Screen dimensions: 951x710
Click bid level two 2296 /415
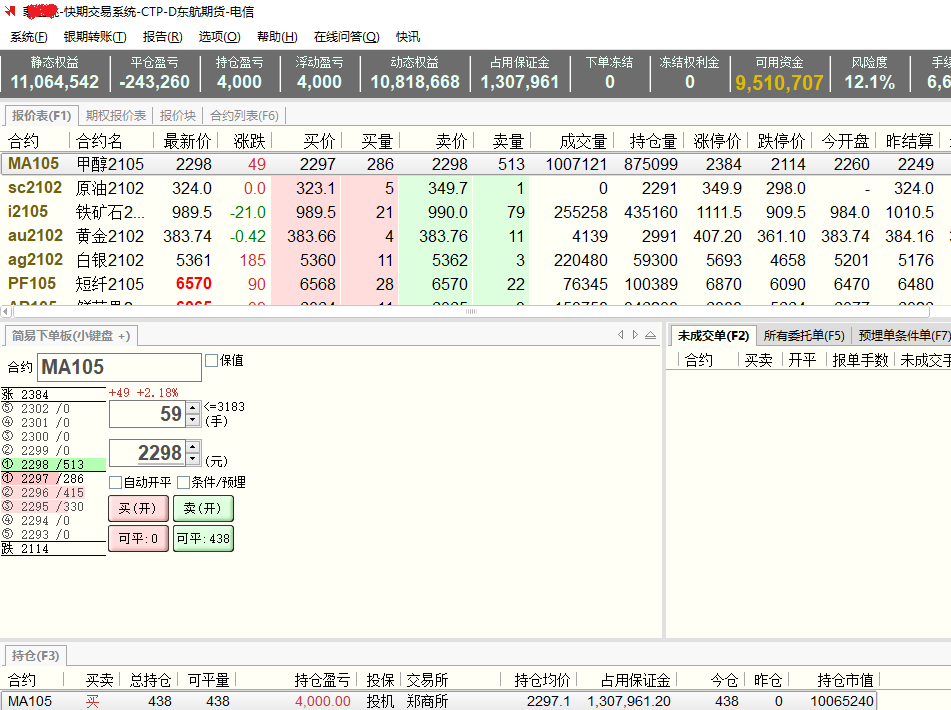[x=53, y=492]
